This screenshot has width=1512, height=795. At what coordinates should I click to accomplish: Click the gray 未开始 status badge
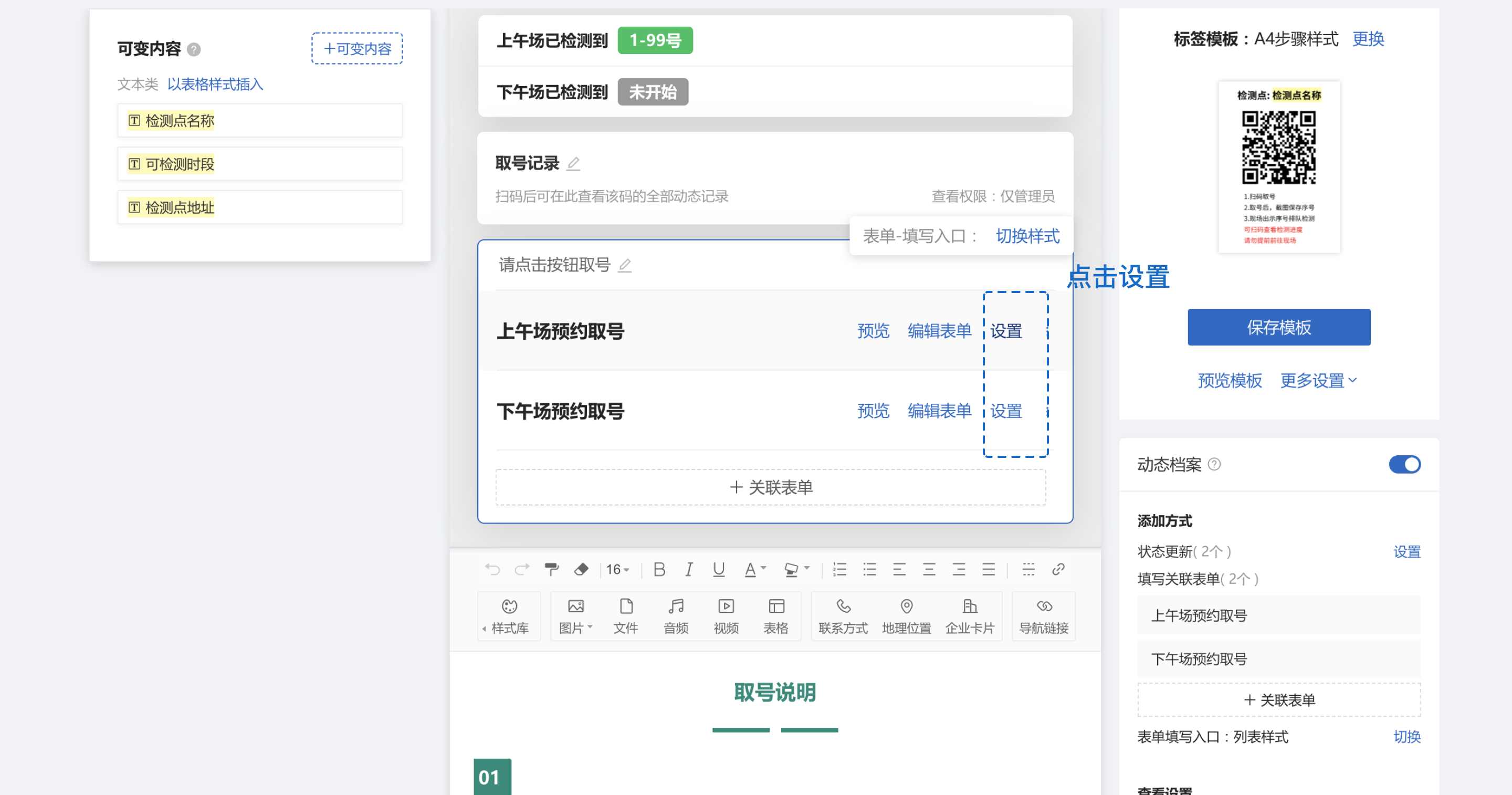(x=653, y=92)
